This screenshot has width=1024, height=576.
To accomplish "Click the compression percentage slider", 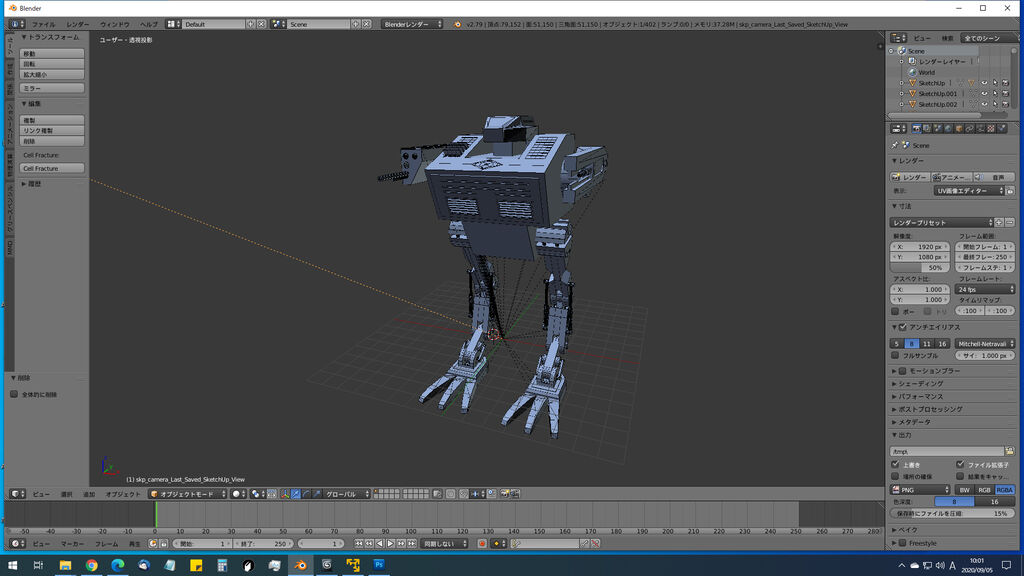I will pos(952,513).
